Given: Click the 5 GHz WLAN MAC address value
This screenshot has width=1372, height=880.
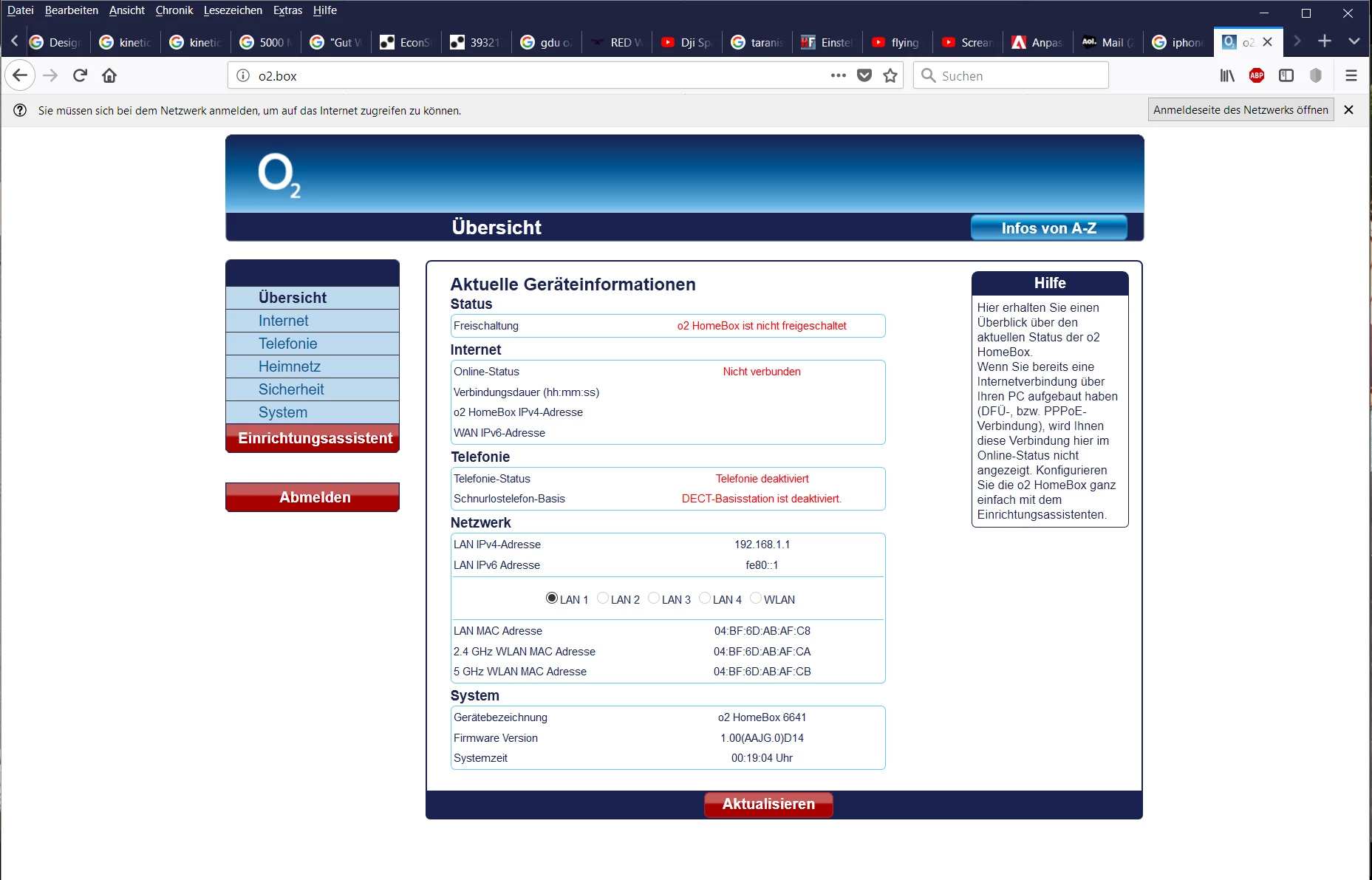Looking at the screenshot, I should [762, 672].
